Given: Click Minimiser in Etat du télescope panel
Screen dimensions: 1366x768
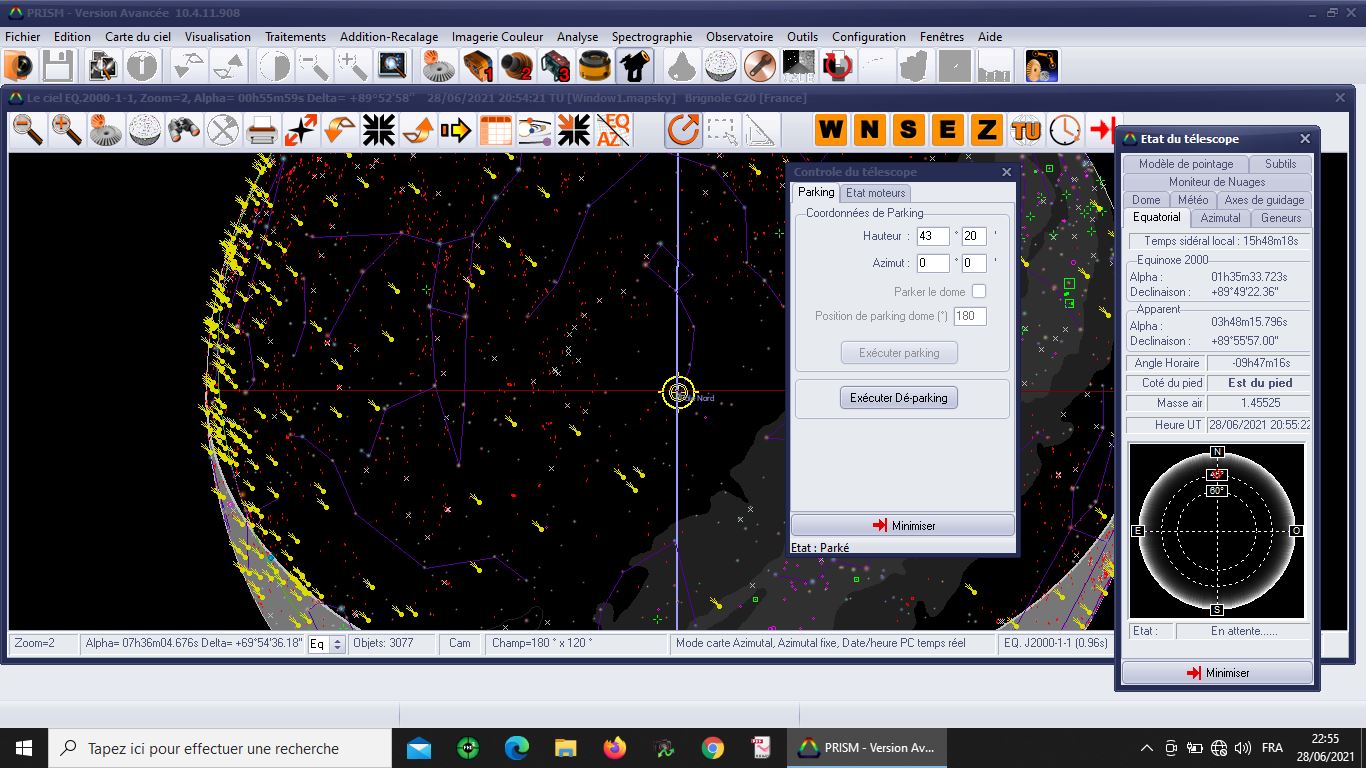Looking at the screenshot, I should click(1217, 673).
